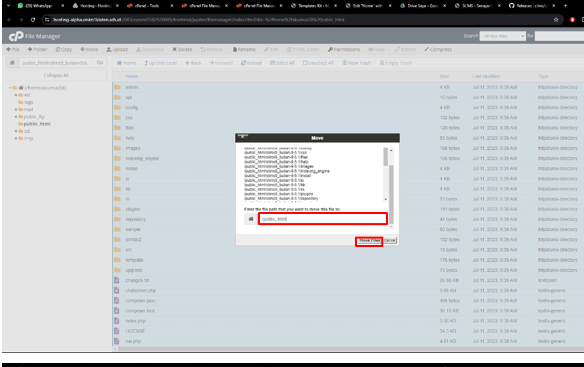Click Select All in the navigation bar
Image resolution: width=584 pixels, height=367 pixels.
(282, 63)
